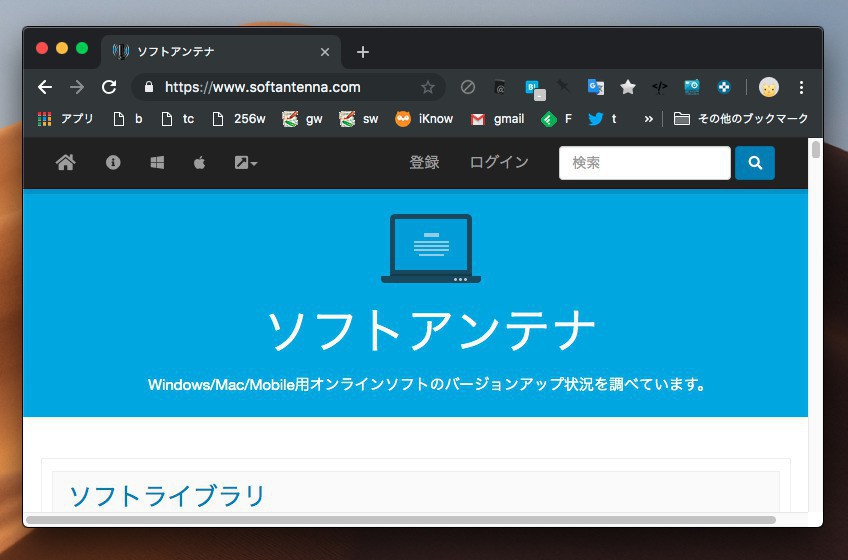
Task: Open the Google Translate extension
Action: pyautogui.click(x=595, y=87)
